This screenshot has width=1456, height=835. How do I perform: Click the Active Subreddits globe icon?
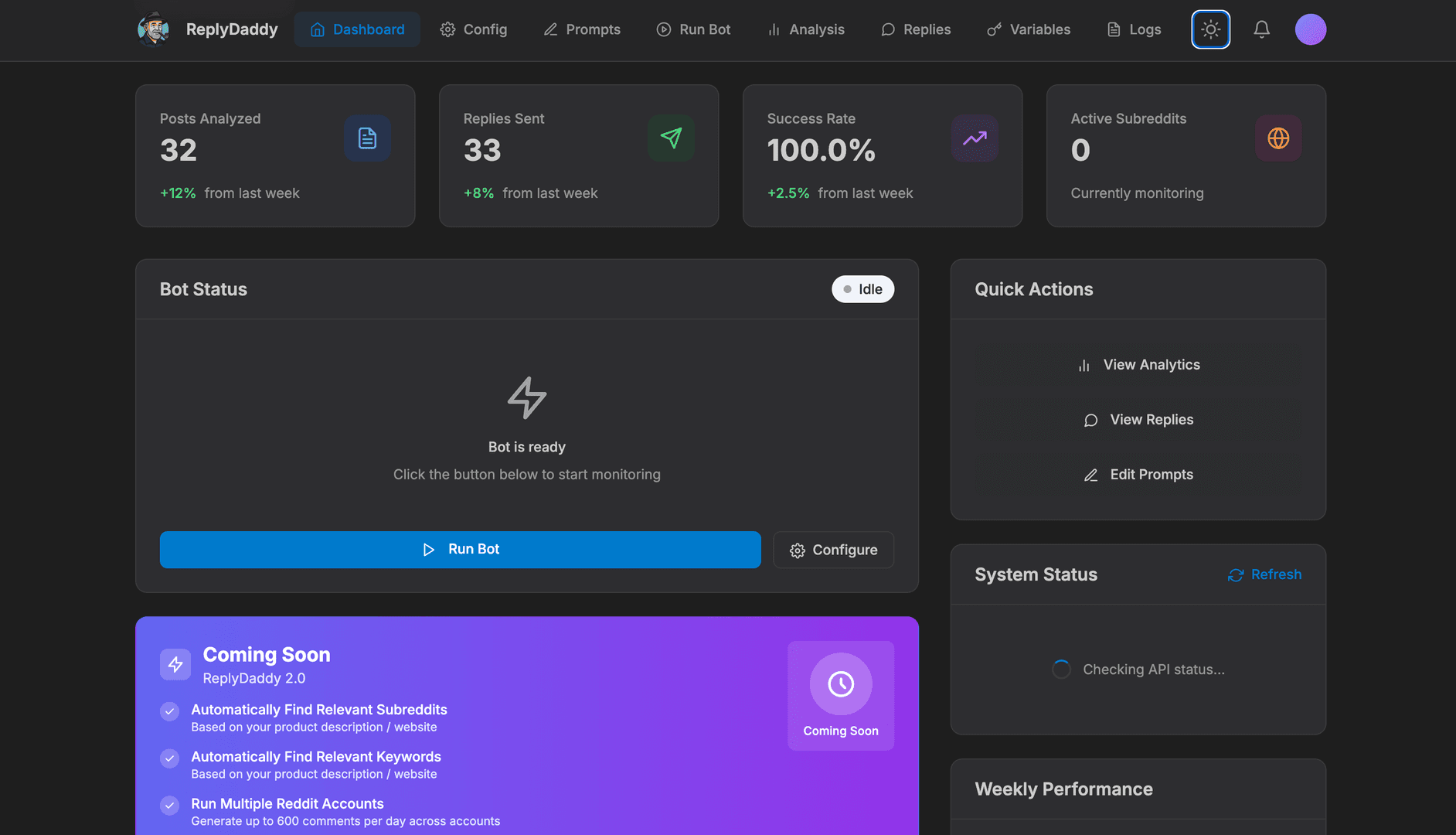pyautogui.click(x=1278, y=138)
